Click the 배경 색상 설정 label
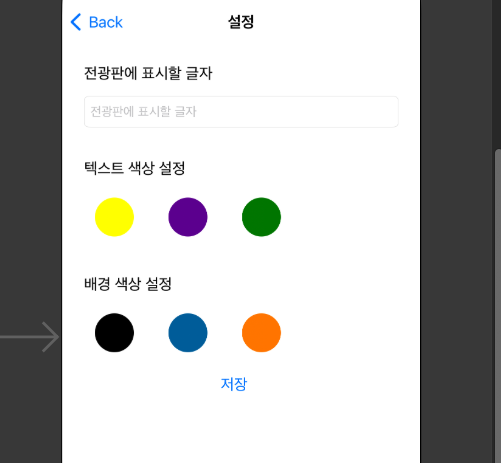Screen dimensions: 501x463 click(x=128, y=284)
